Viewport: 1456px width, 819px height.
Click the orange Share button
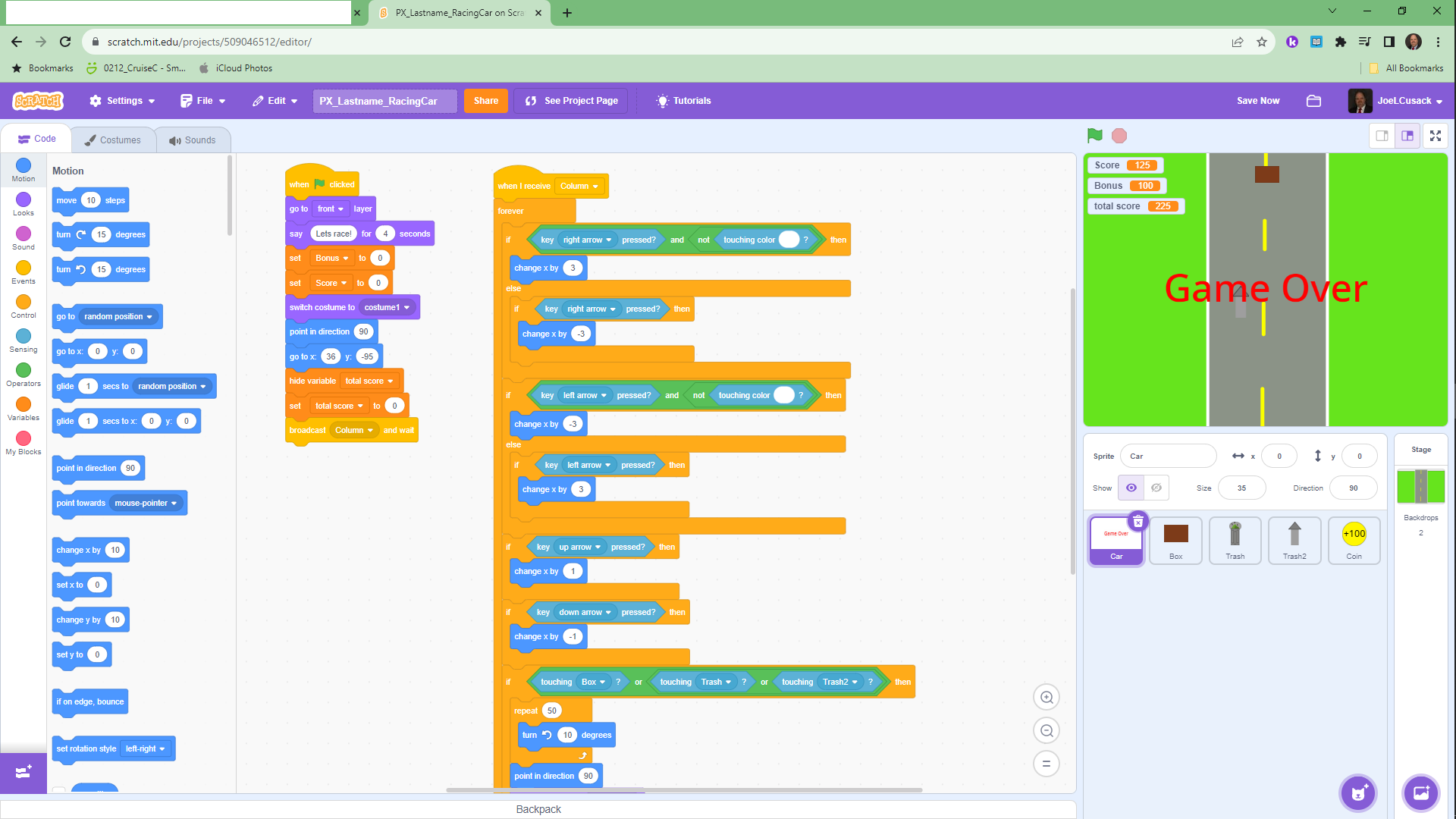[x=485, y=101]
